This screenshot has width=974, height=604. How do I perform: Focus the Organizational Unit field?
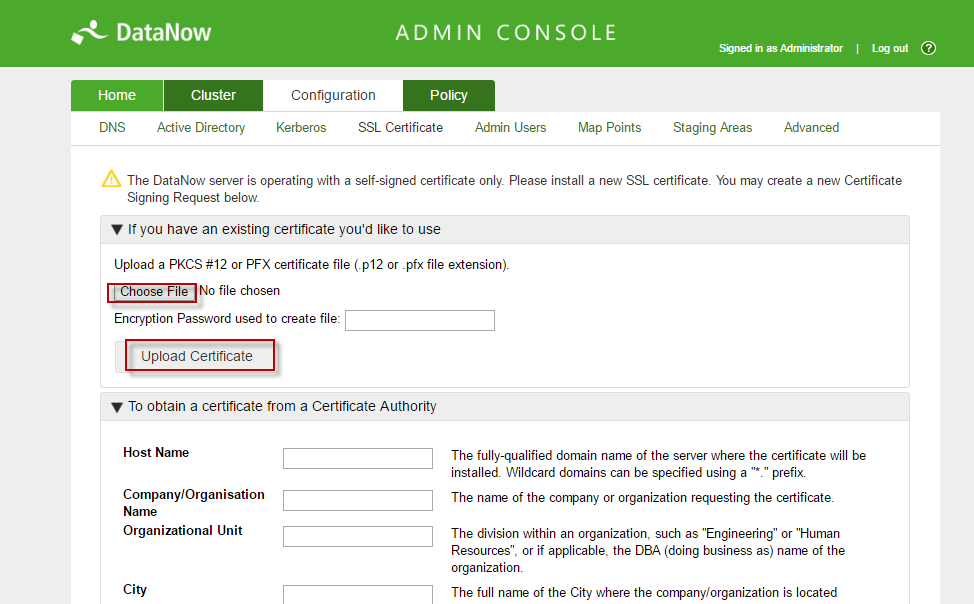[358, 536]
